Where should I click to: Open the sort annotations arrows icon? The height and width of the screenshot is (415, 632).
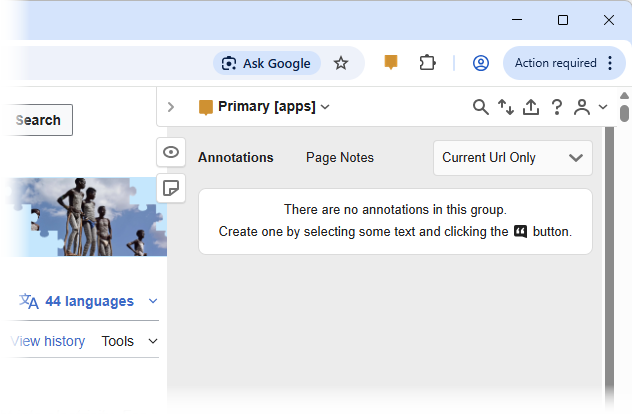coord(506,107)
